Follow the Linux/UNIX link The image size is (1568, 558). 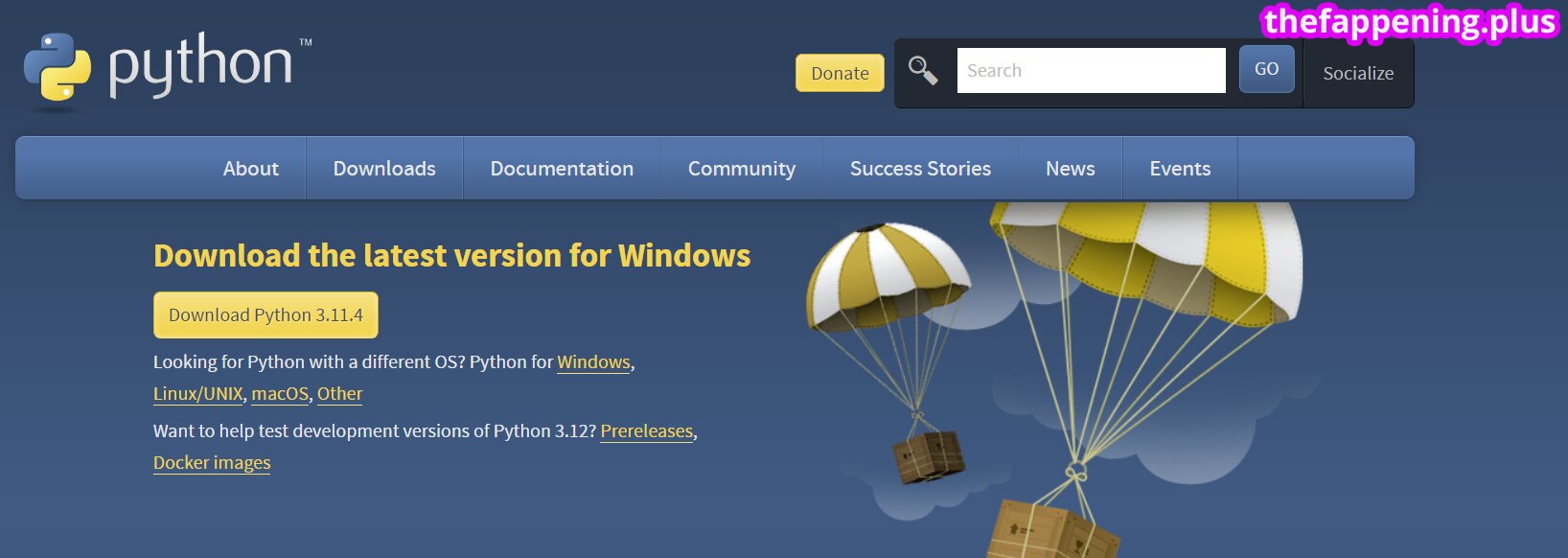[x=198, y=393]
